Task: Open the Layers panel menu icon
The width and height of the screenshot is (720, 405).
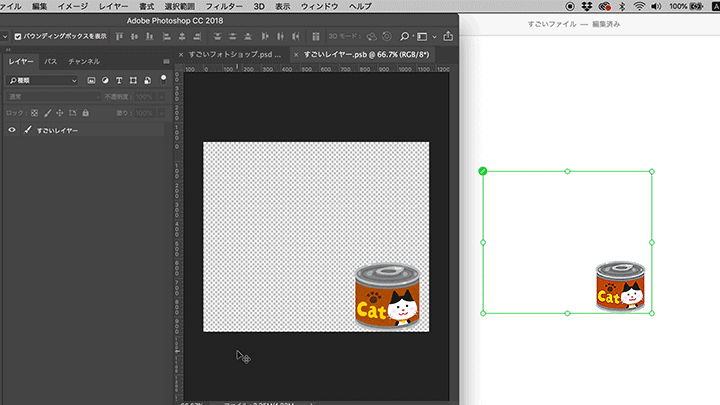Action: coord(166,61)
